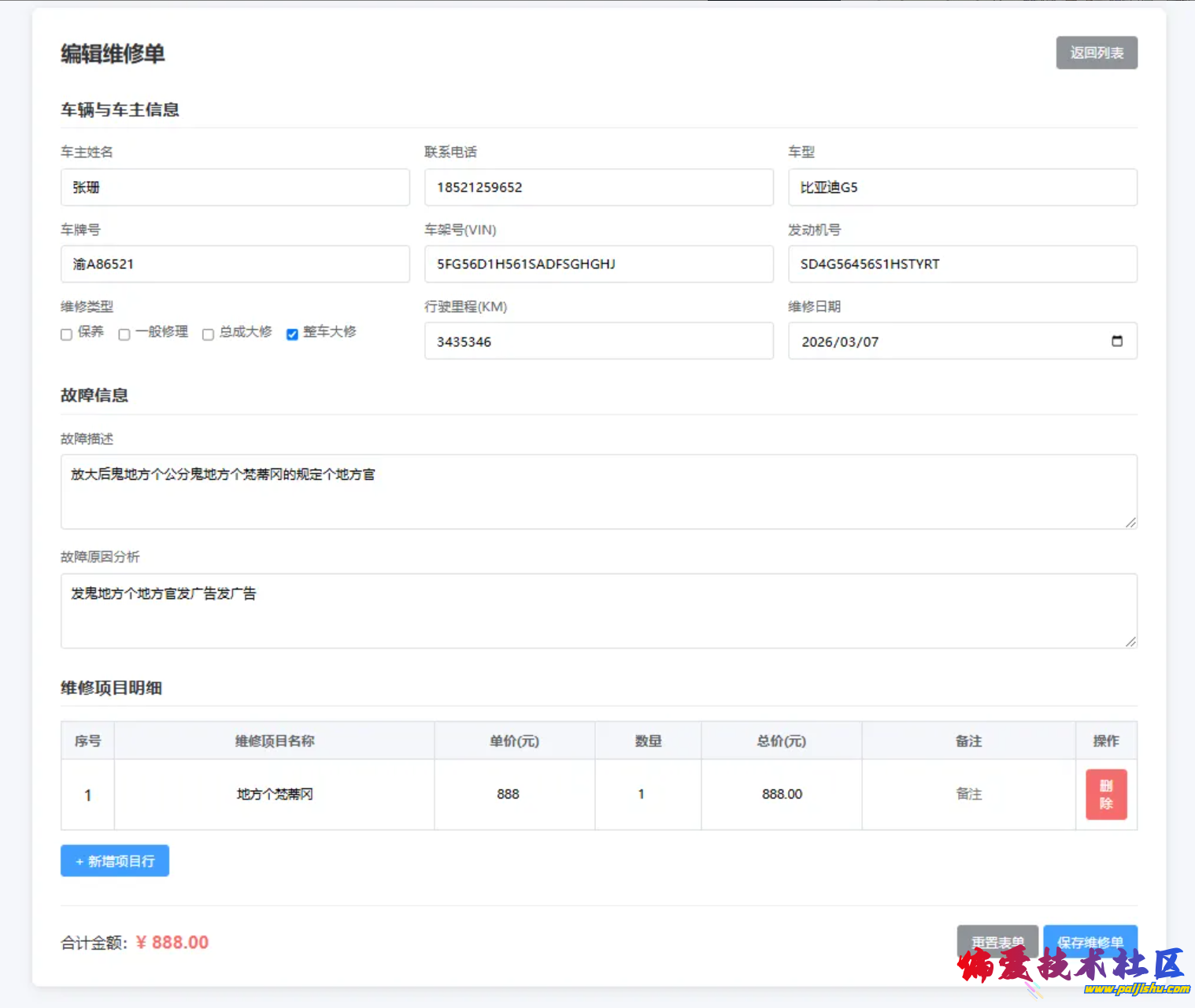
Task: Select the 车型 input box
Action: [962, 187]
